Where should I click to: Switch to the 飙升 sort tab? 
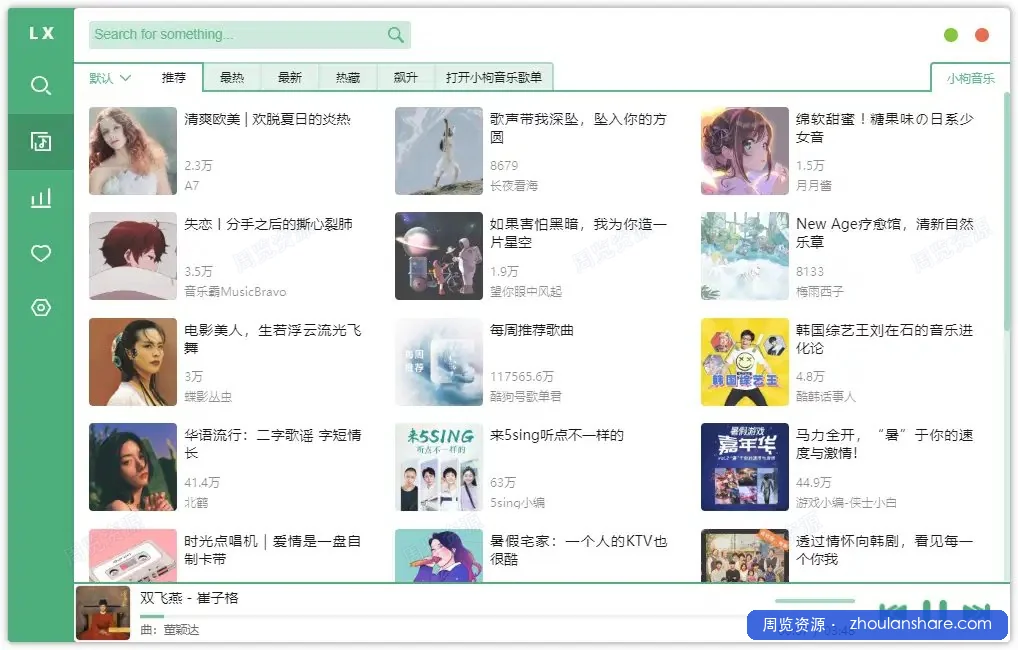click(x=405, y=78)
